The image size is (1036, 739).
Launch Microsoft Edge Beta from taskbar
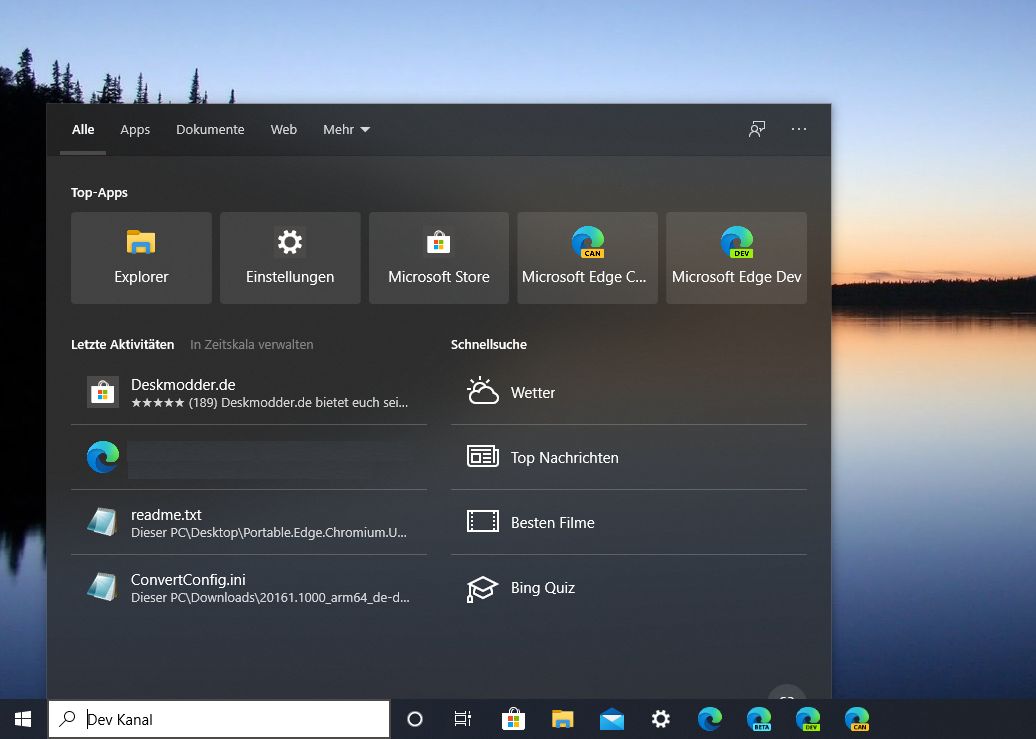click(x=759, y=719)
